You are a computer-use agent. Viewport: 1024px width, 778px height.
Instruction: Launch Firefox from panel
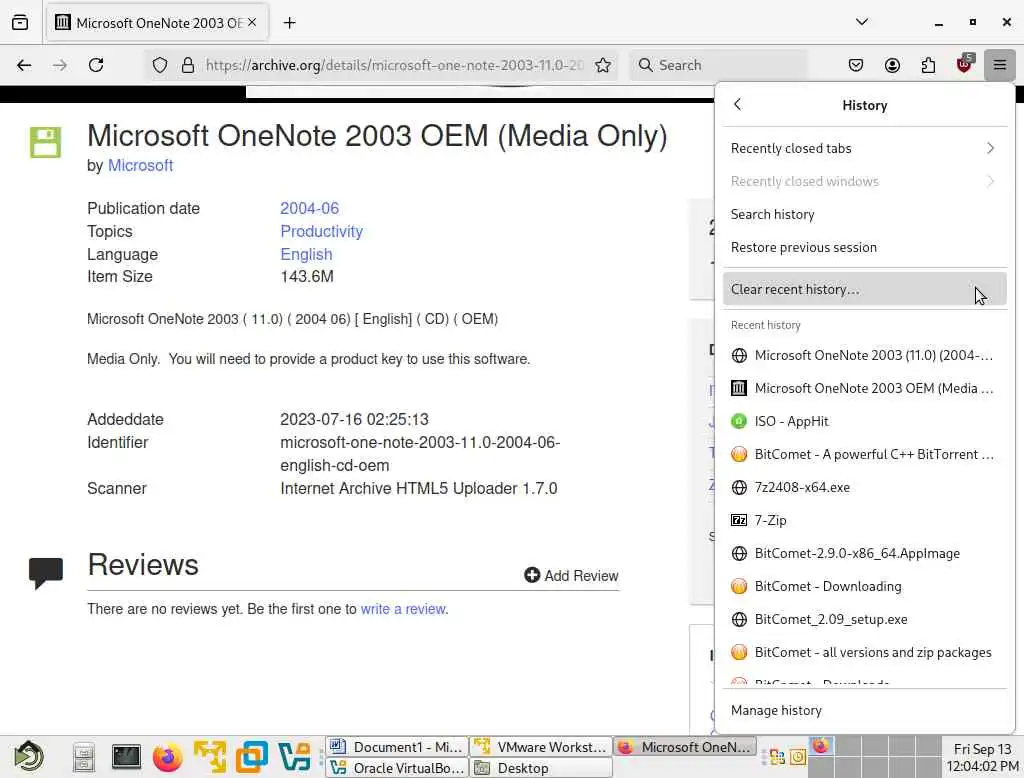168,758
